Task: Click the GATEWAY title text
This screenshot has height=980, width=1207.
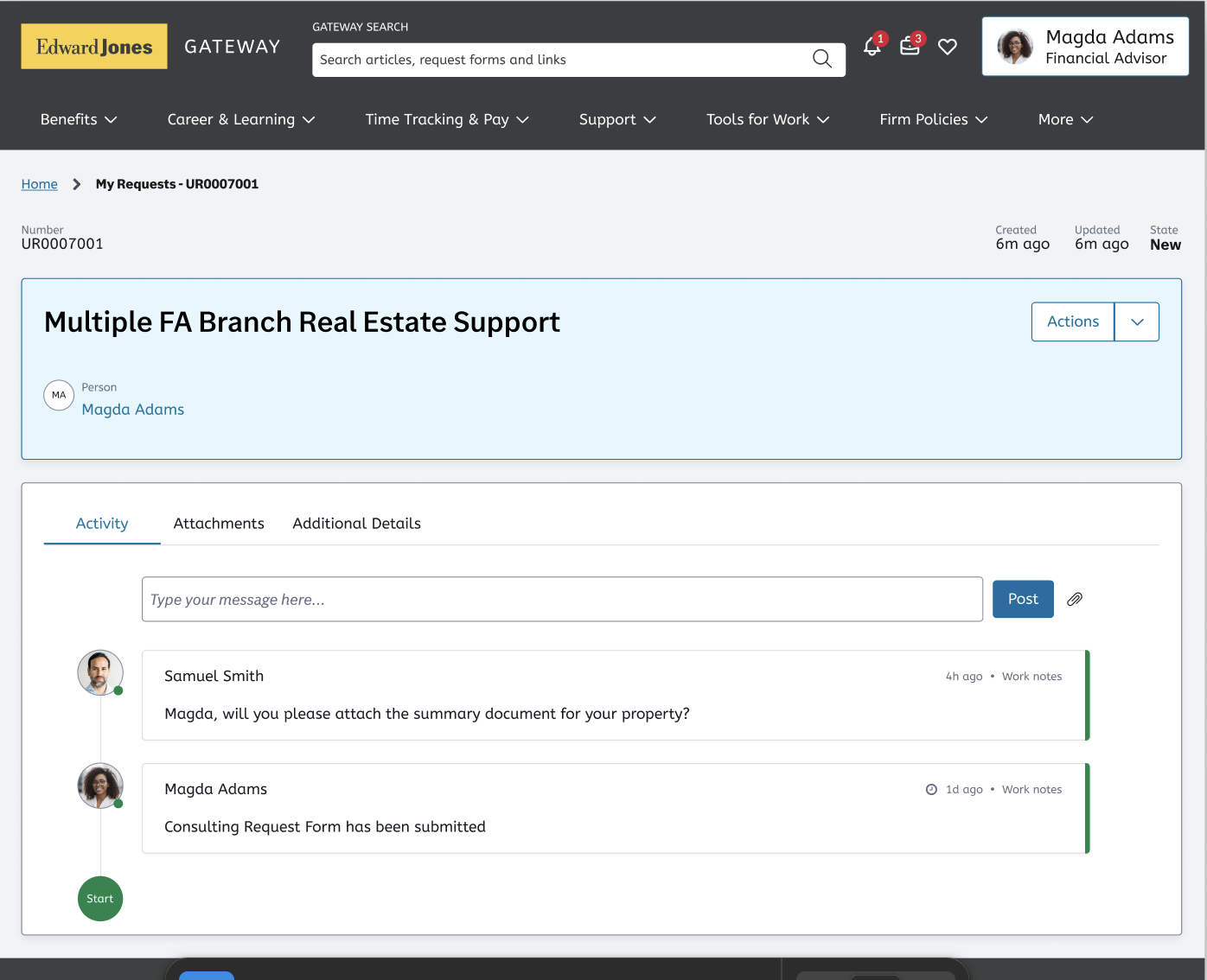Action: click(233, 47)
